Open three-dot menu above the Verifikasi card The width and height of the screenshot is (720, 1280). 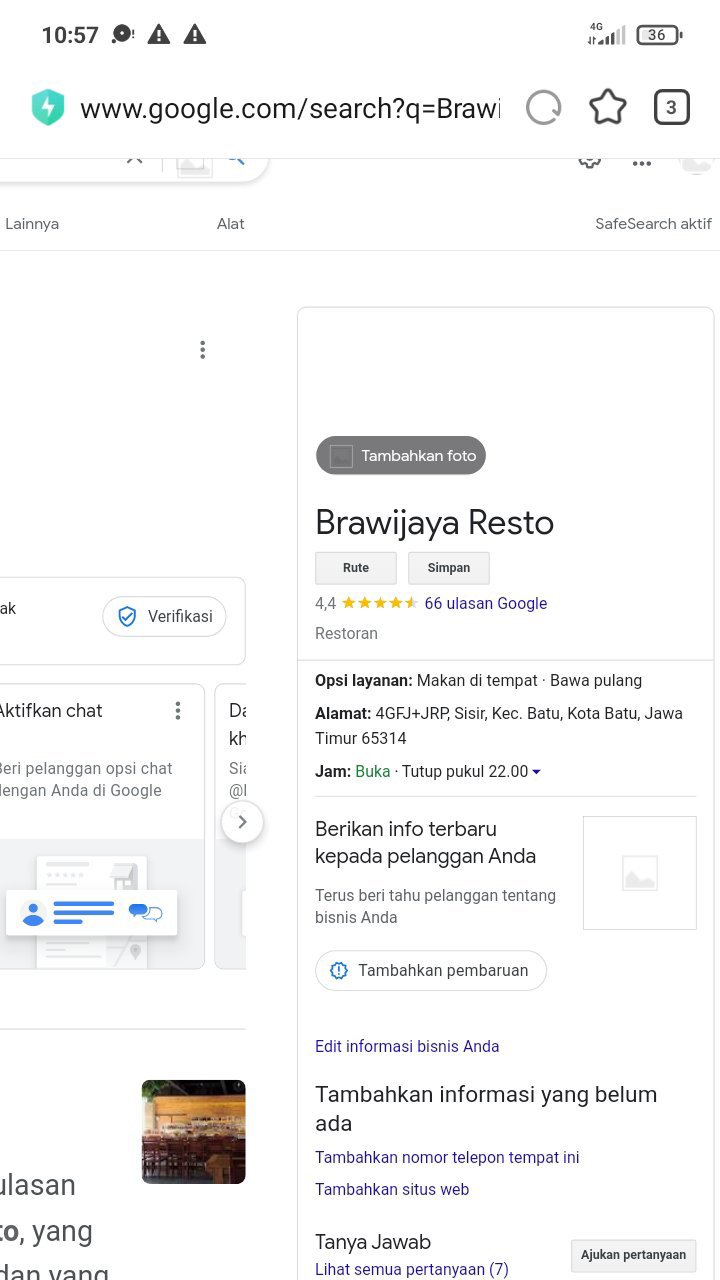coord(202,350)
